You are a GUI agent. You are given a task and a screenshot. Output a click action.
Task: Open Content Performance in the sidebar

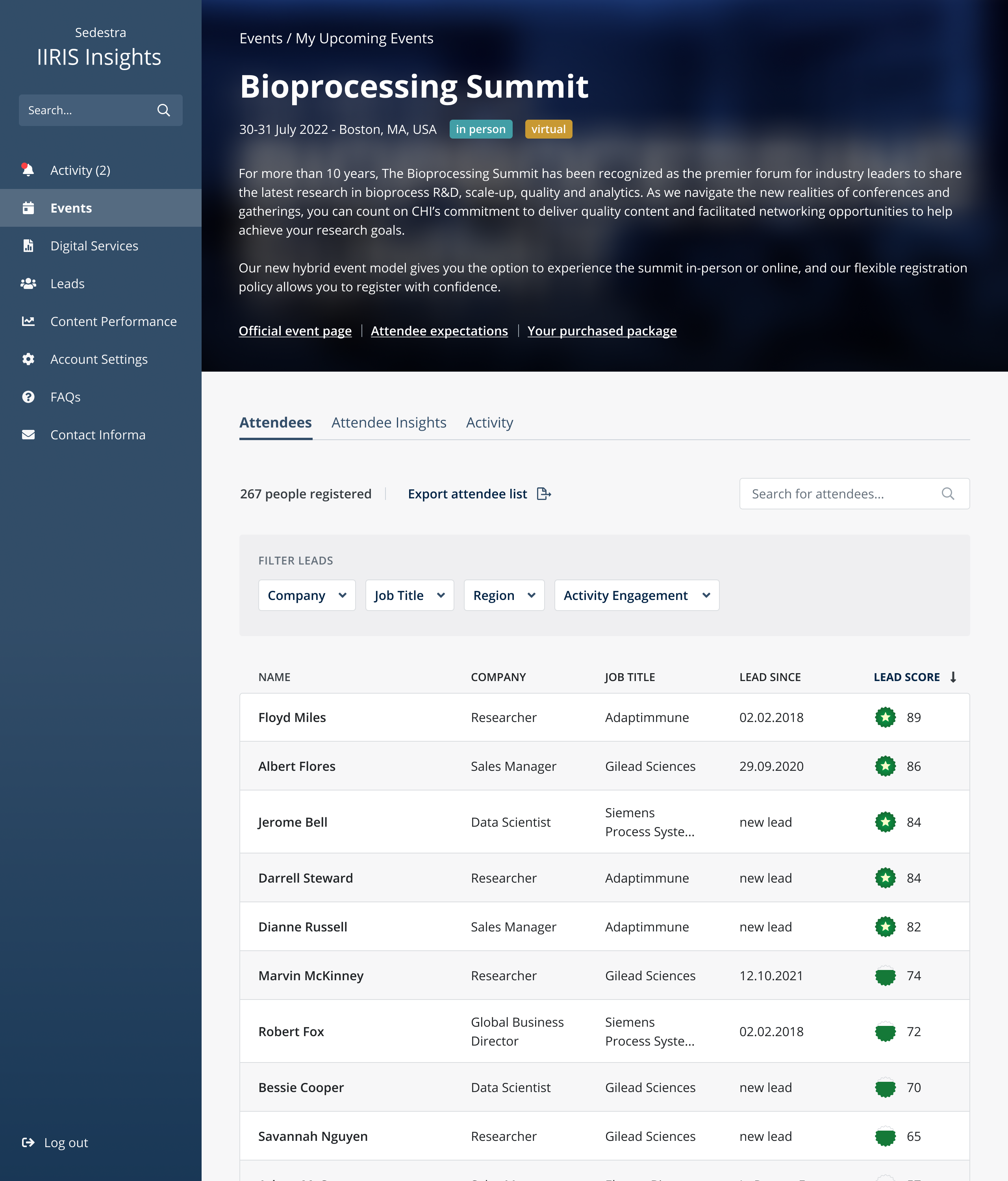(100, 322)
